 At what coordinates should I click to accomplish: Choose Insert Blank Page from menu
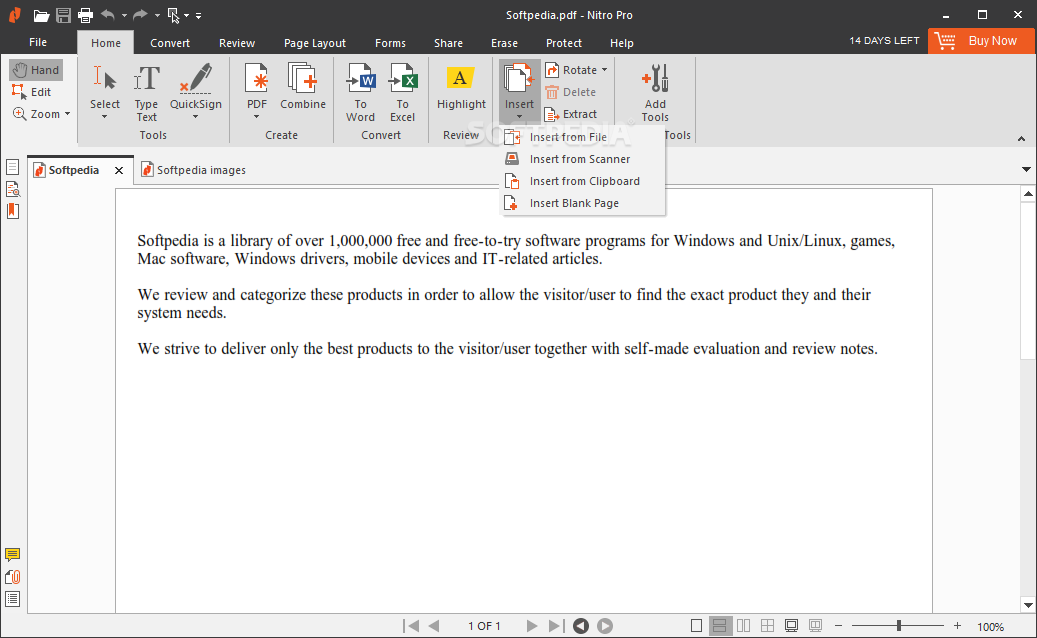(573, 203)
